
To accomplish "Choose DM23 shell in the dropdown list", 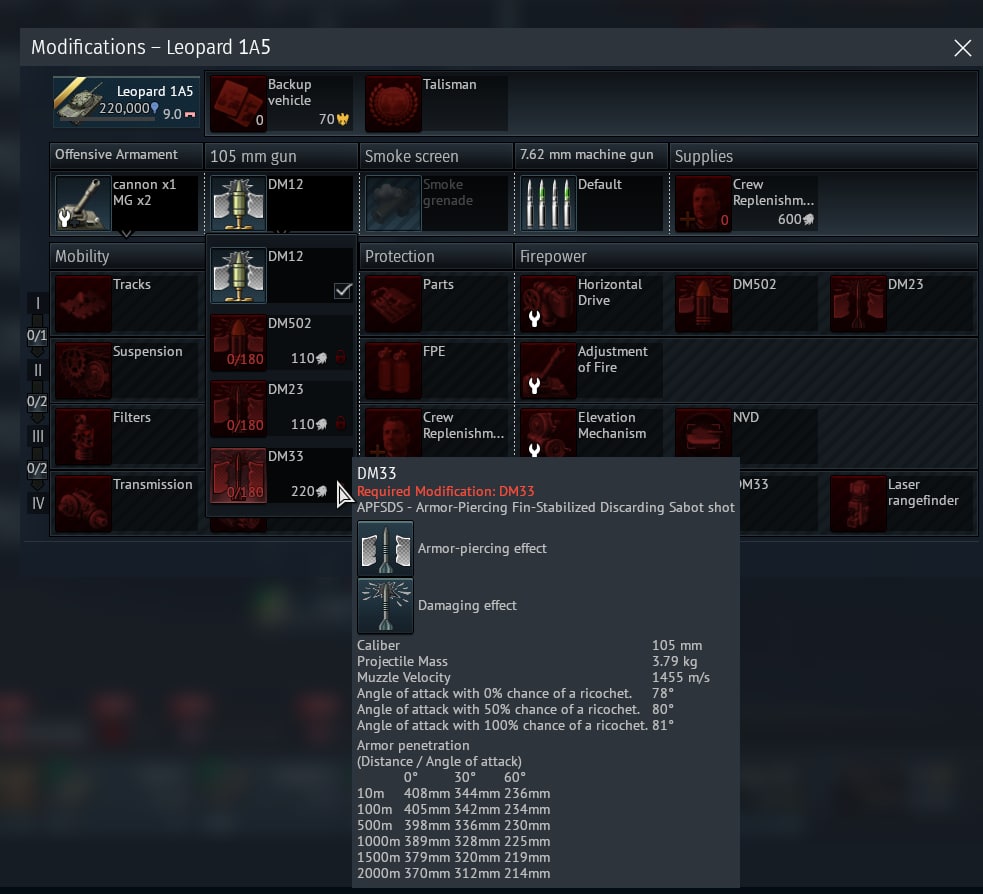I will pyautogui.click(x=281, y=409).
